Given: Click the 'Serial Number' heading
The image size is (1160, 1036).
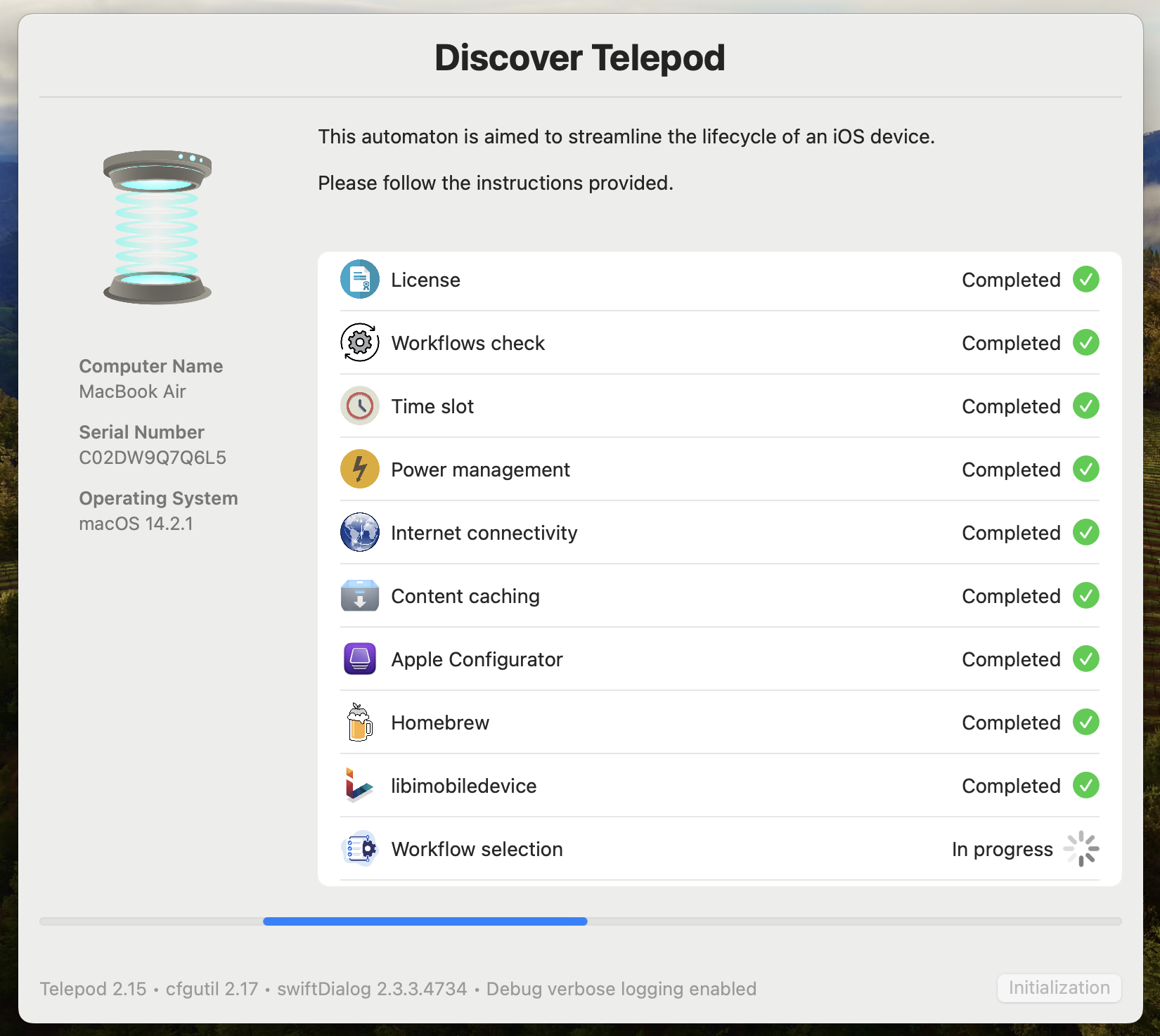Looking at the screenshot, I should coord(141,432).
